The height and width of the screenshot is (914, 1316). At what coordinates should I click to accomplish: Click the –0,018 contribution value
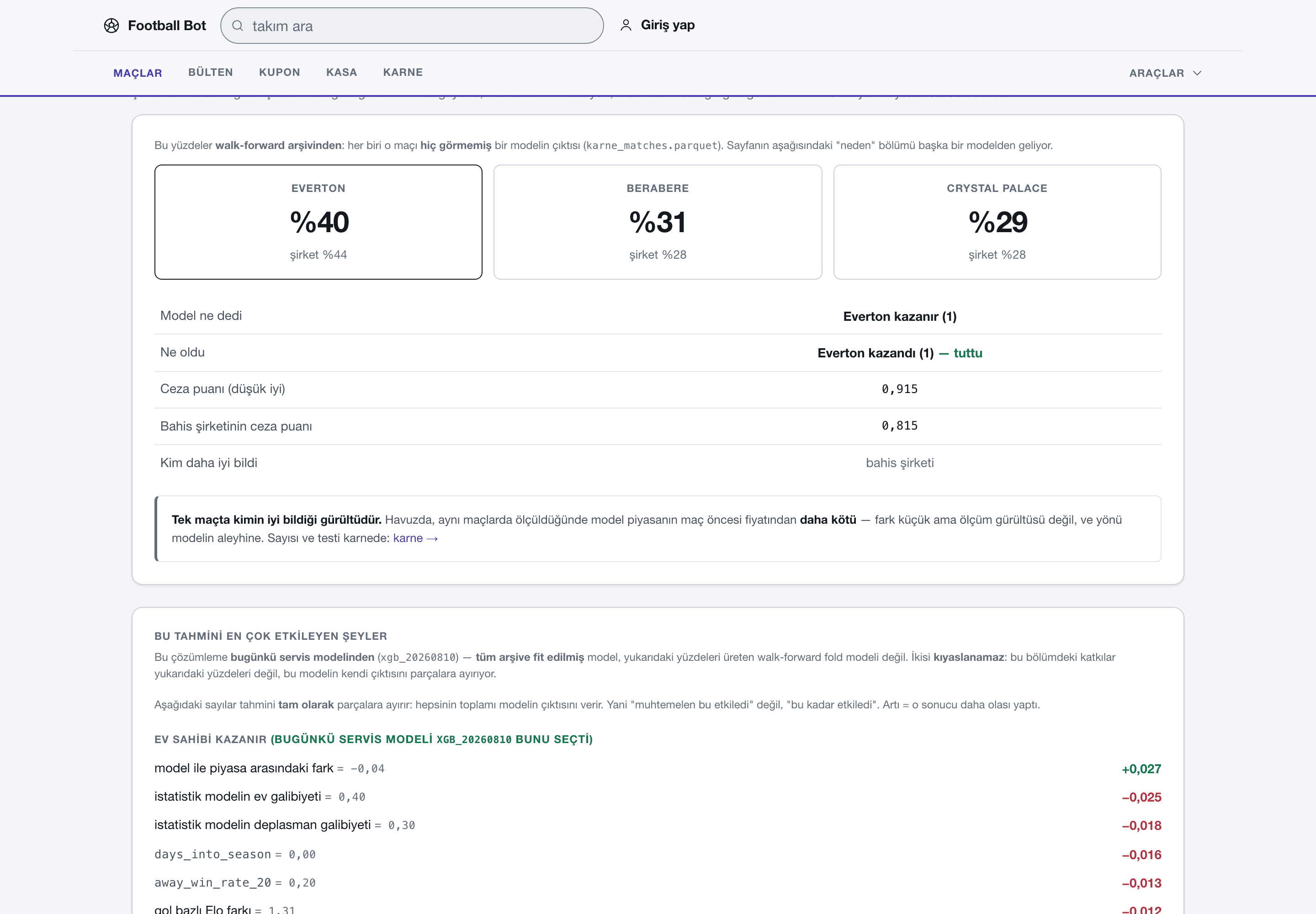1141,826
